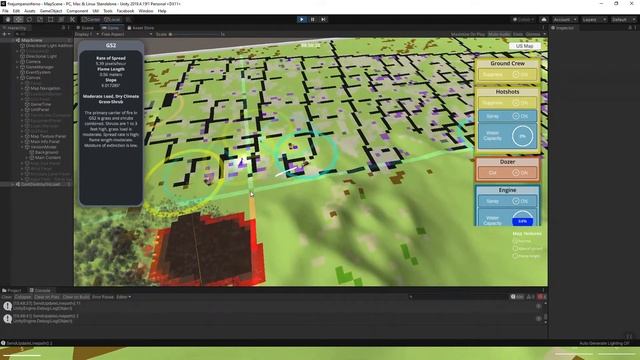Select the Rect transform tool
The image size is (640, 360).
click(51, 19)
